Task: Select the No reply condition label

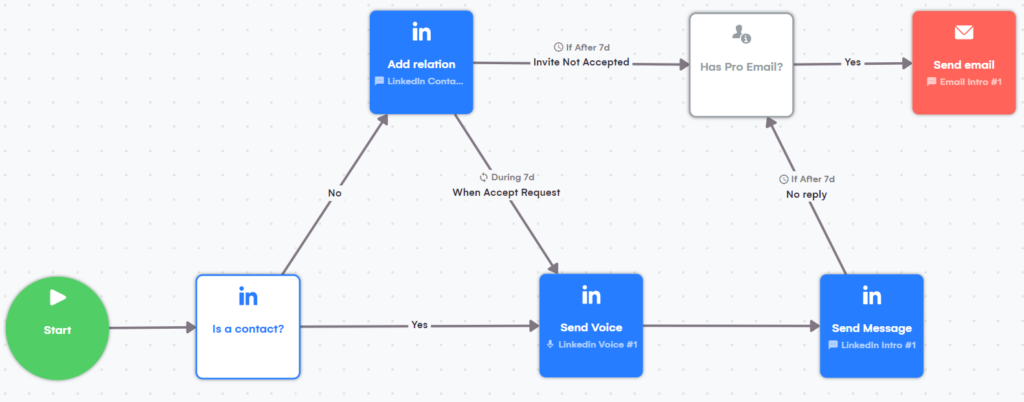Action: [x=806, y=194]
